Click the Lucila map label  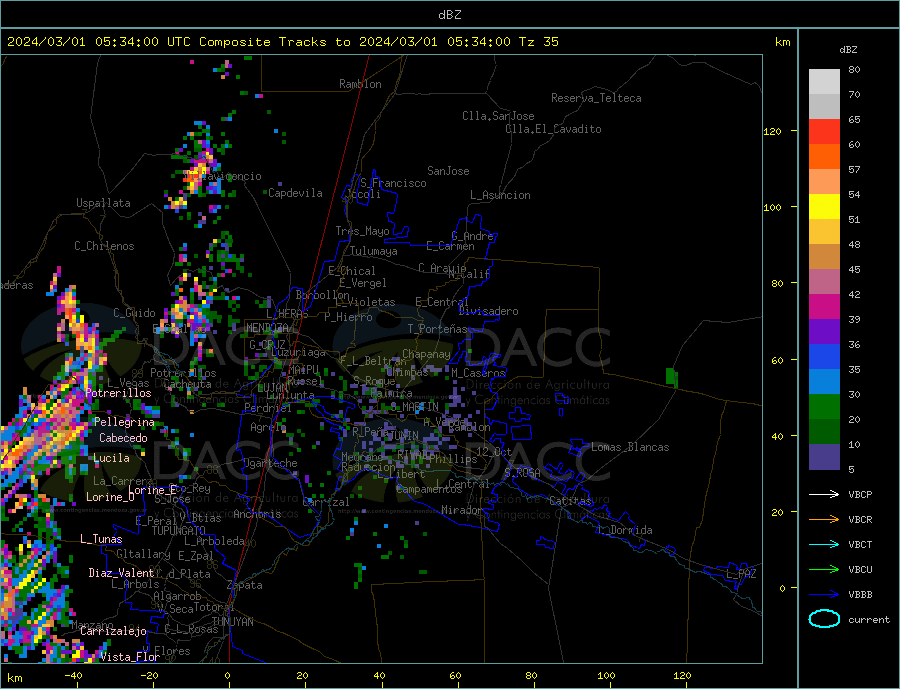(111, 458)
